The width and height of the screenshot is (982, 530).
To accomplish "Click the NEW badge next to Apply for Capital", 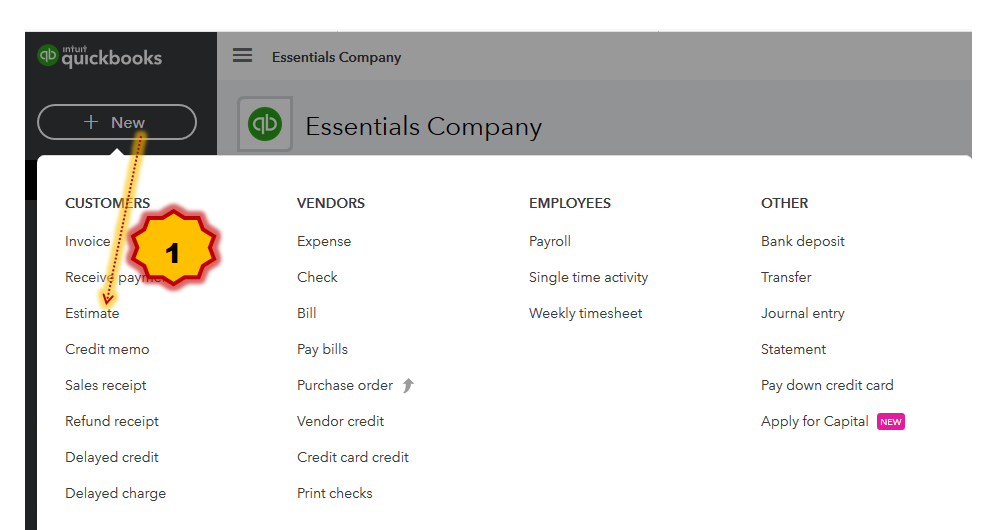I will point(890,422).
